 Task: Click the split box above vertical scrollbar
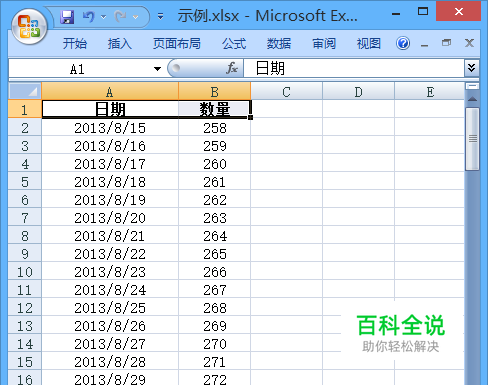[x=472, y=86]
